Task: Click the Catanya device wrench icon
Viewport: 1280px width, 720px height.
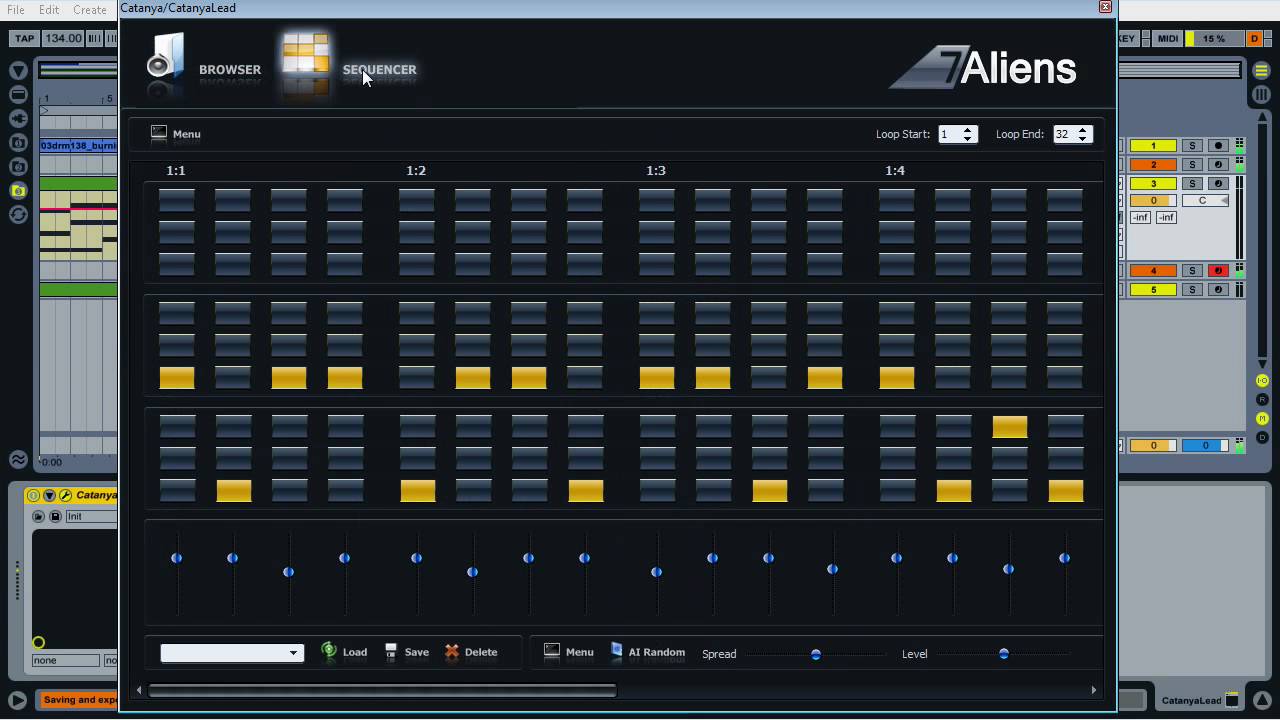Action: point(65,495)
